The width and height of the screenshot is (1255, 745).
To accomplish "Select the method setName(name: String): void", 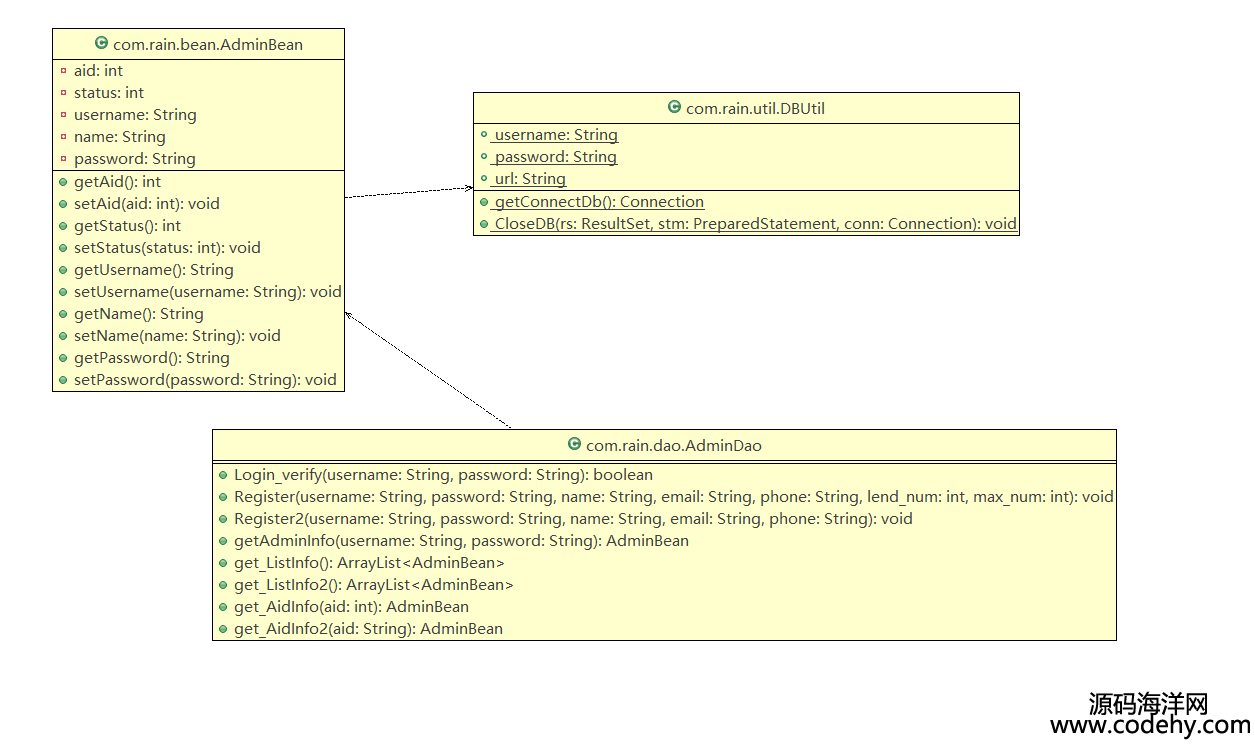I will point(177,336).
